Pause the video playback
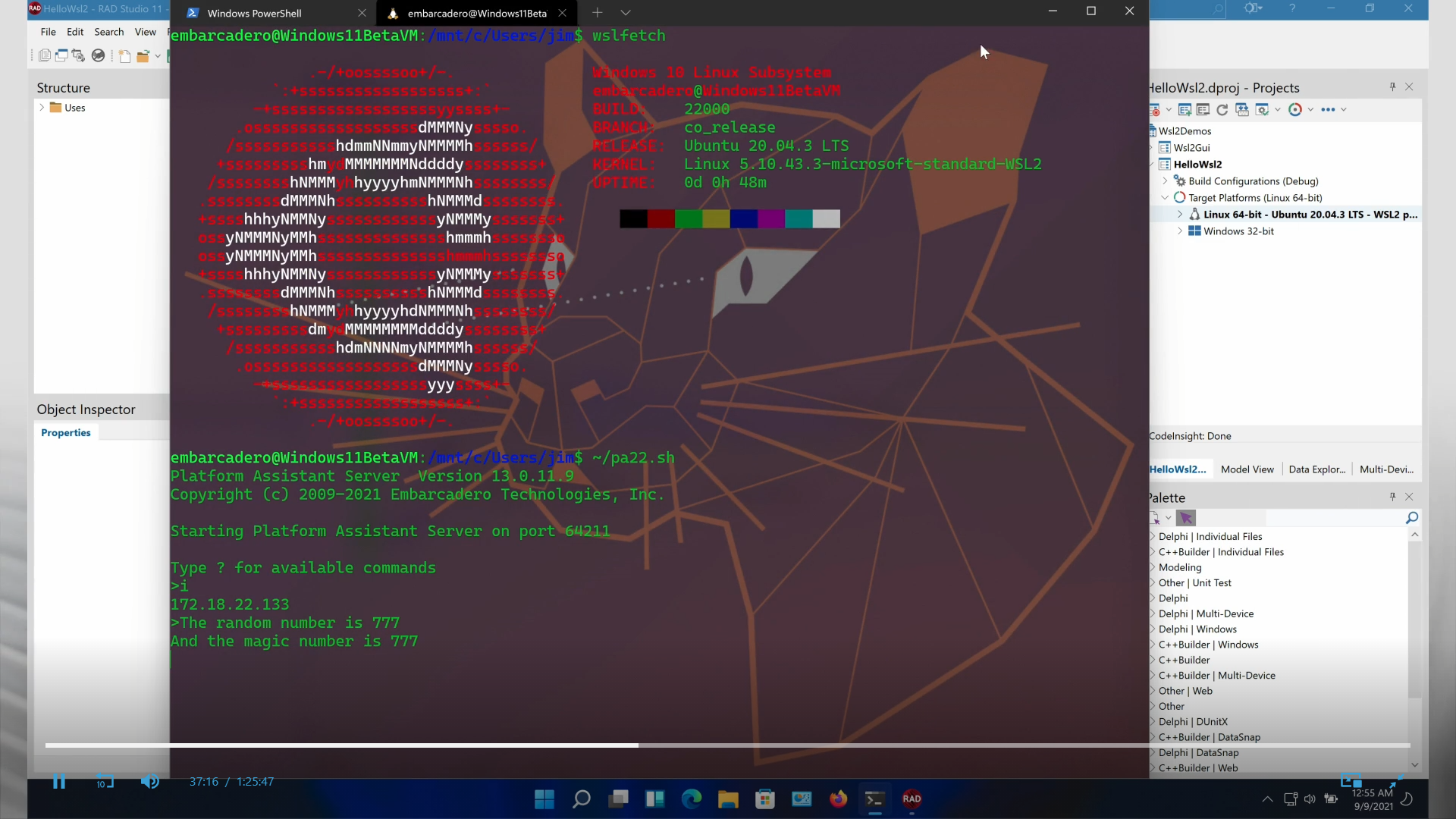 [59, 782]
